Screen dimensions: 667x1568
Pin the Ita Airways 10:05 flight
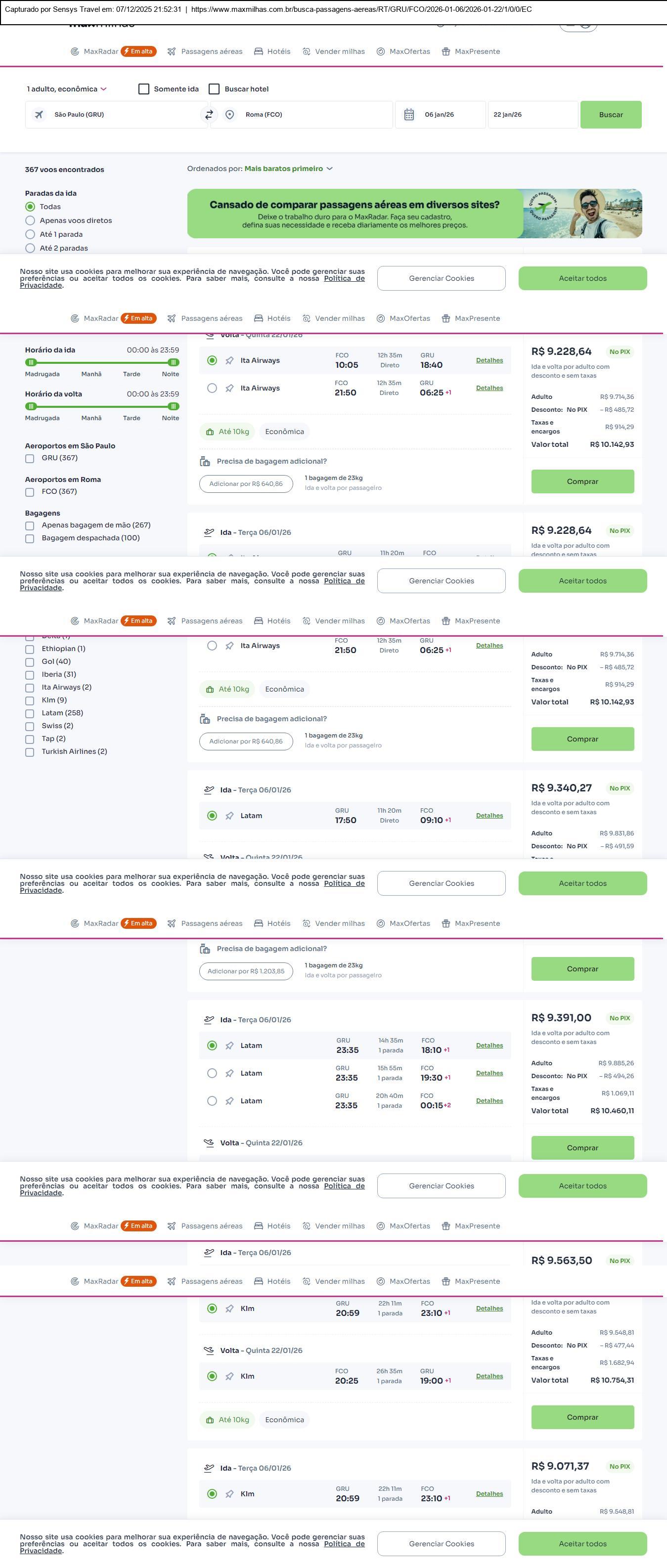click(x=229, y=361)
